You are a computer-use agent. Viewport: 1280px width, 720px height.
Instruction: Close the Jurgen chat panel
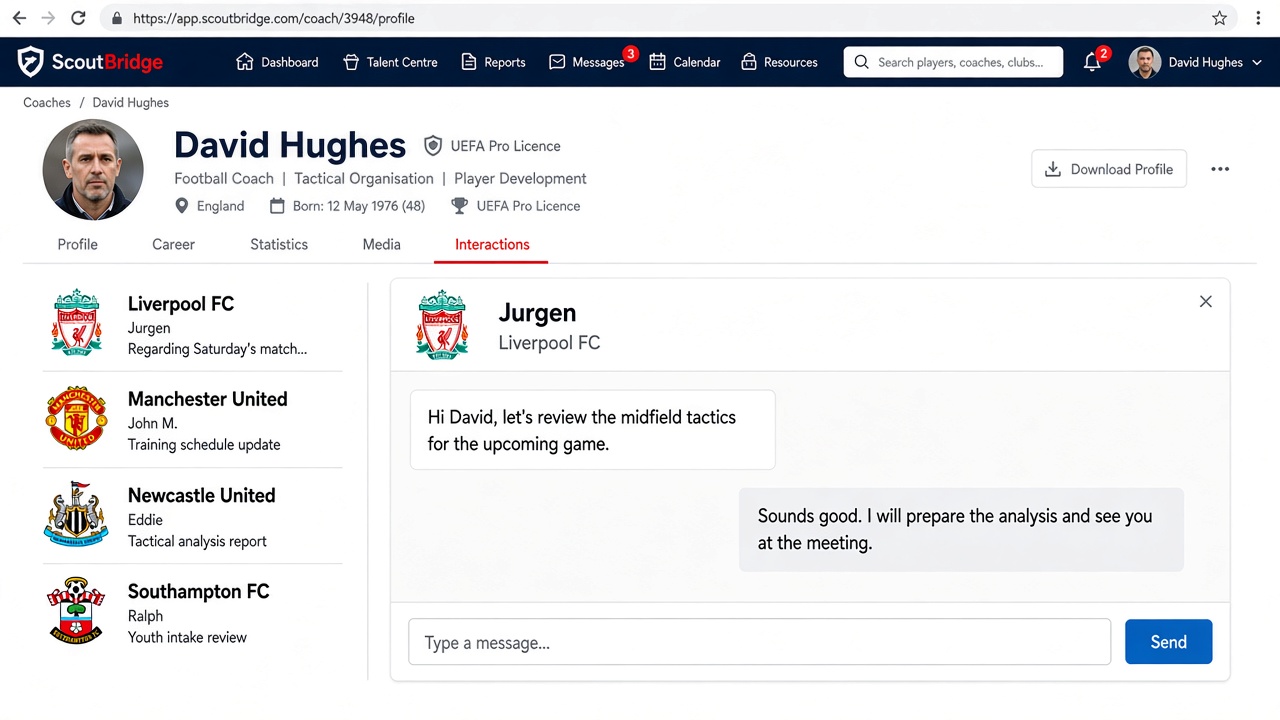[x=1206, y=302]
